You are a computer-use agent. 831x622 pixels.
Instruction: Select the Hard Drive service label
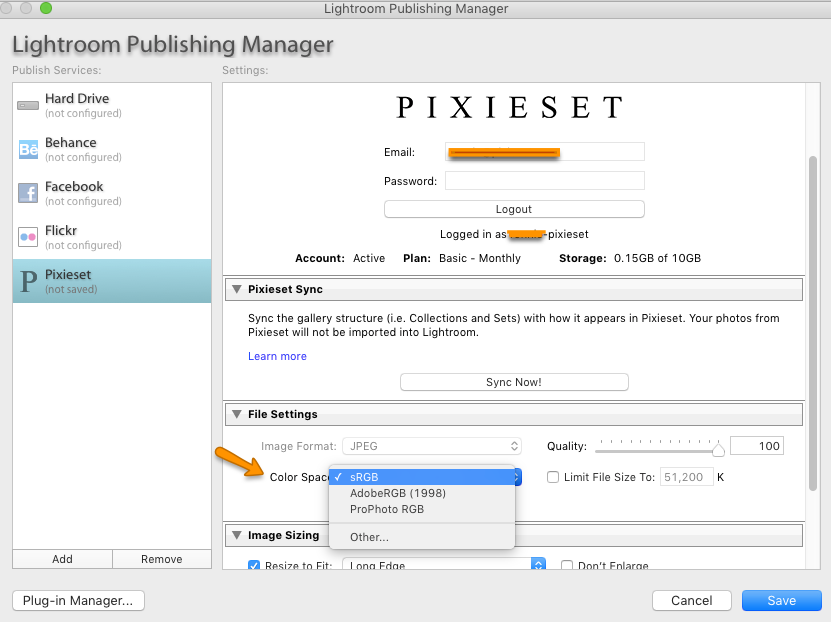point(77,99)
